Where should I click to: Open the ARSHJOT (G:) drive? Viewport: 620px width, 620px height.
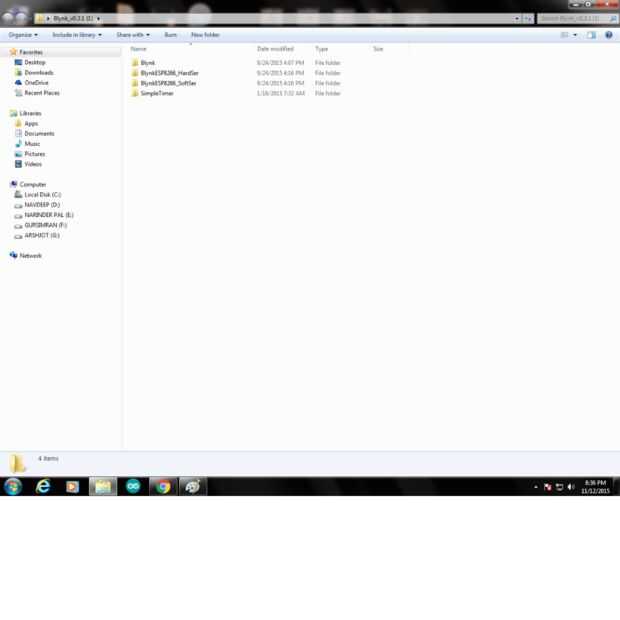pos(42,236)
